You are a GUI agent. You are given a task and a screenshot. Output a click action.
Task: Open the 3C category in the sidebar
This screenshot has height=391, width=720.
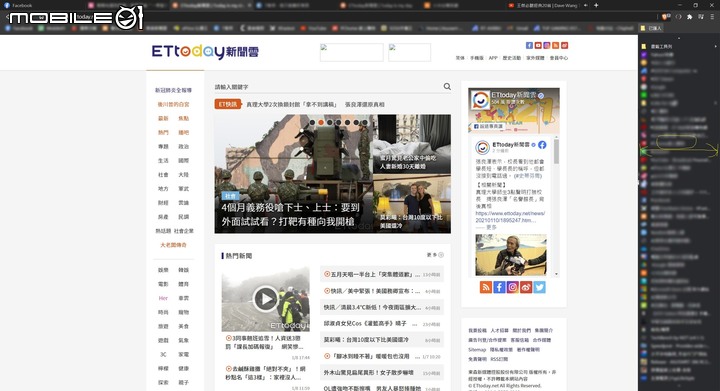click(x=163, y=354)
